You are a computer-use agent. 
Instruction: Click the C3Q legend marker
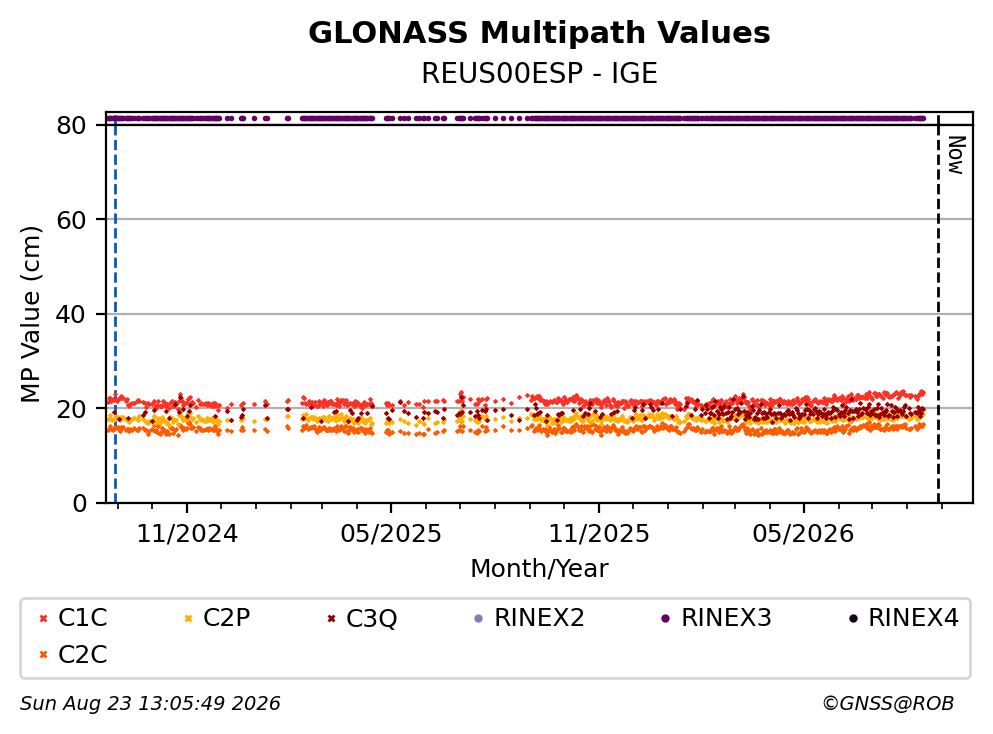coord(331,618)
